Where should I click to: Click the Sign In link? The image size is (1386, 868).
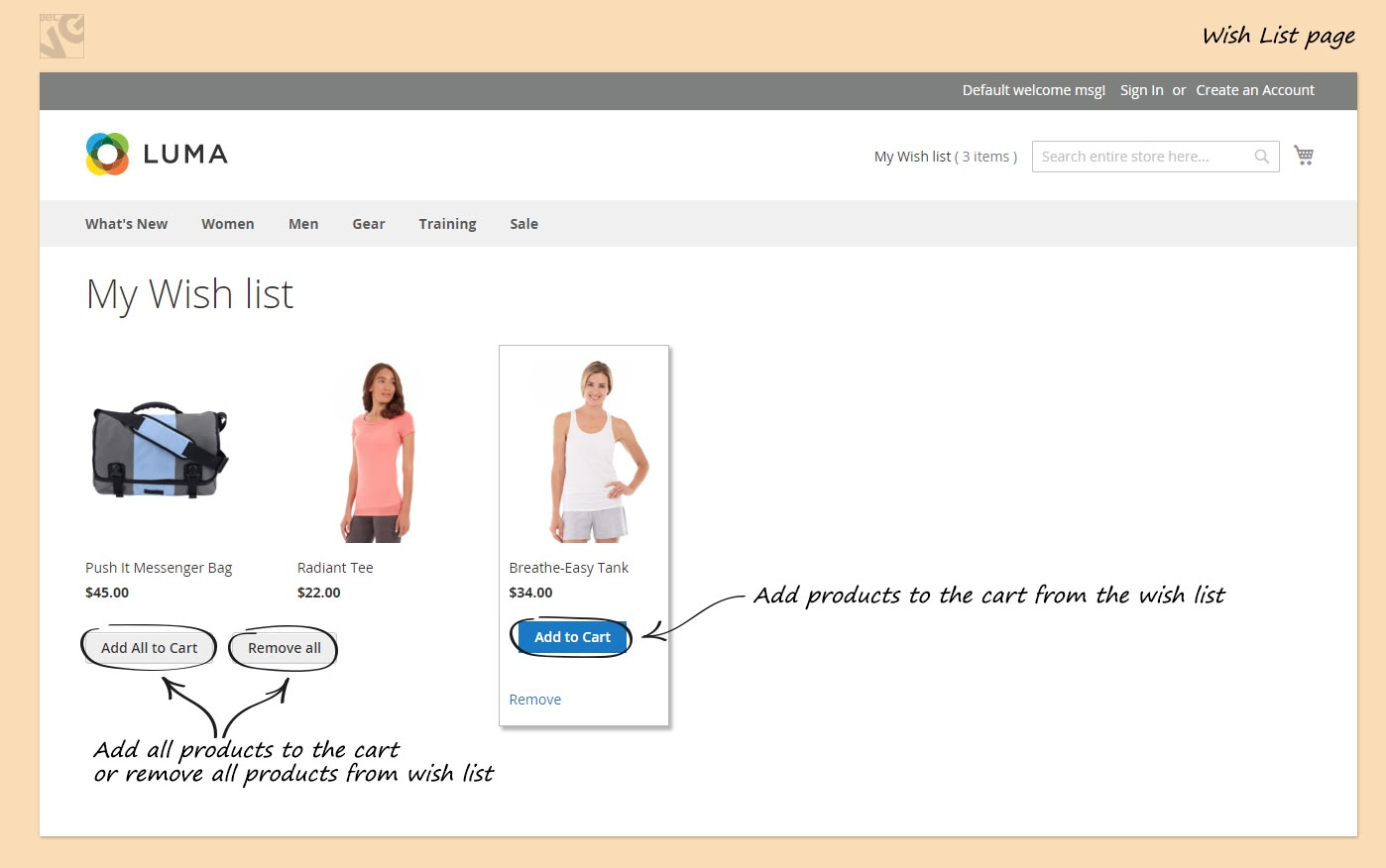[1141, 90]
